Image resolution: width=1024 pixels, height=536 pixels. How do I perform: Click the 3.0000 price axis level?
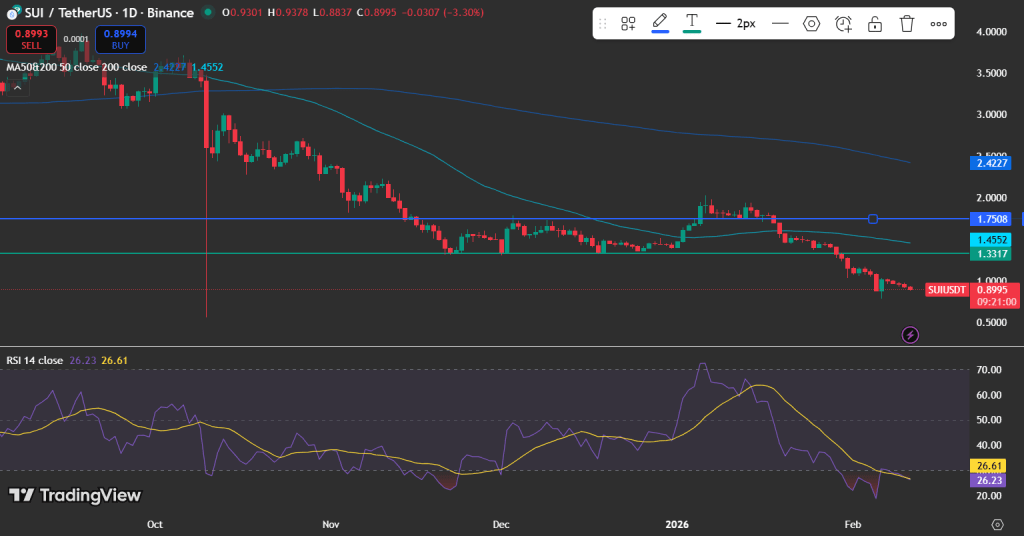click(991, 114)
